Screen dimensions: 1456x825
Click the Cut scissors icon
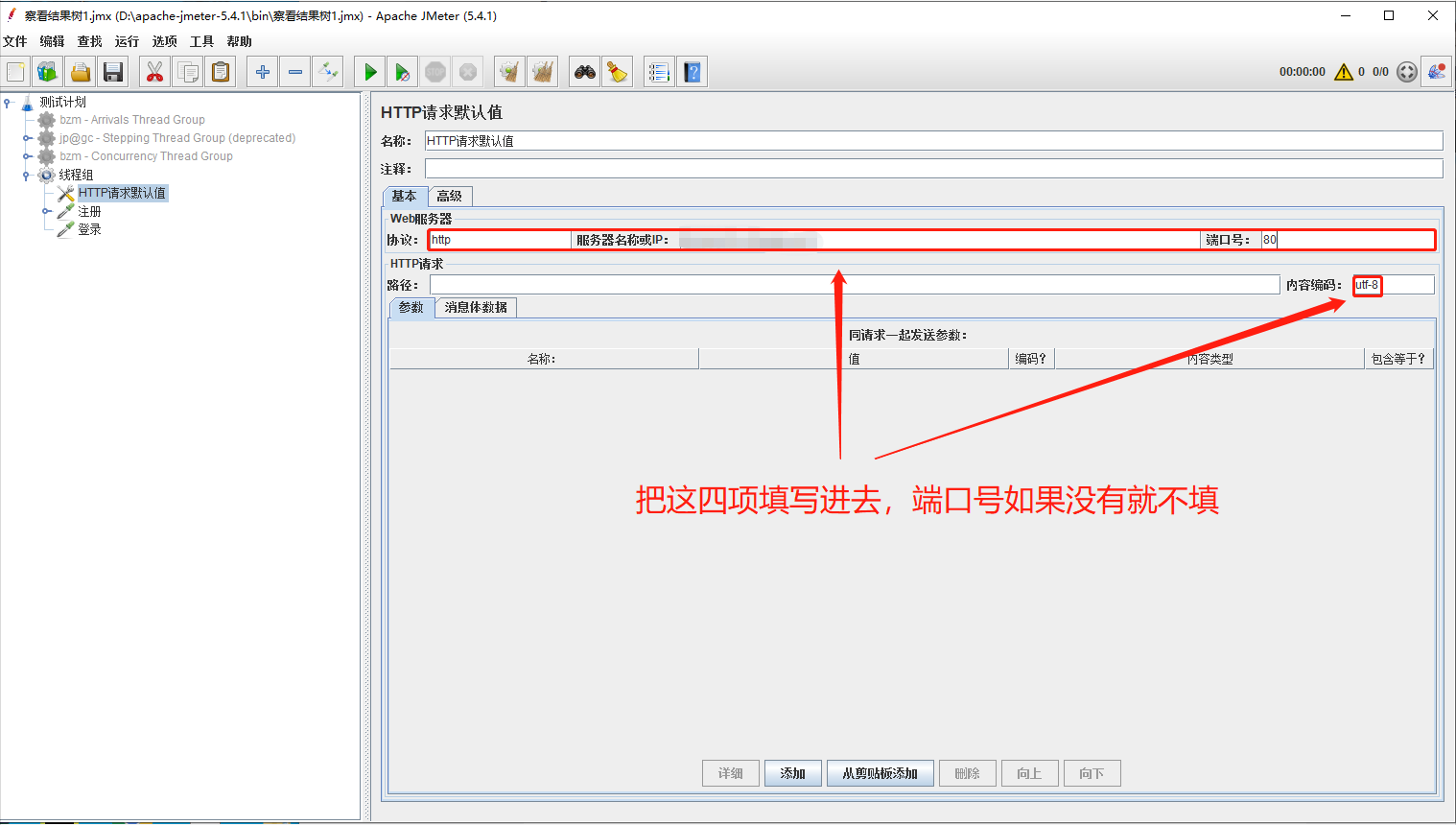tap(154, 72)
